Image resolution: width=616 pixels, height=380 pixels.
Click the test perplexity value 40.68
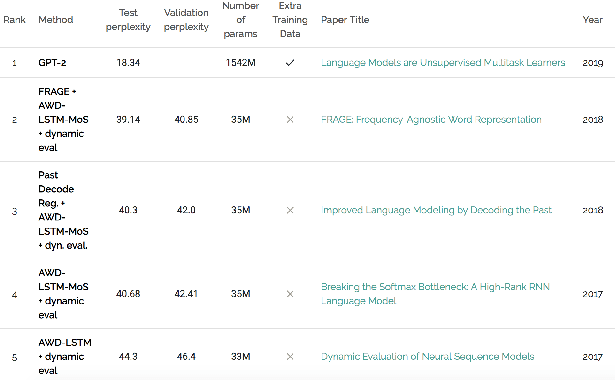click(x=128, y=294)
